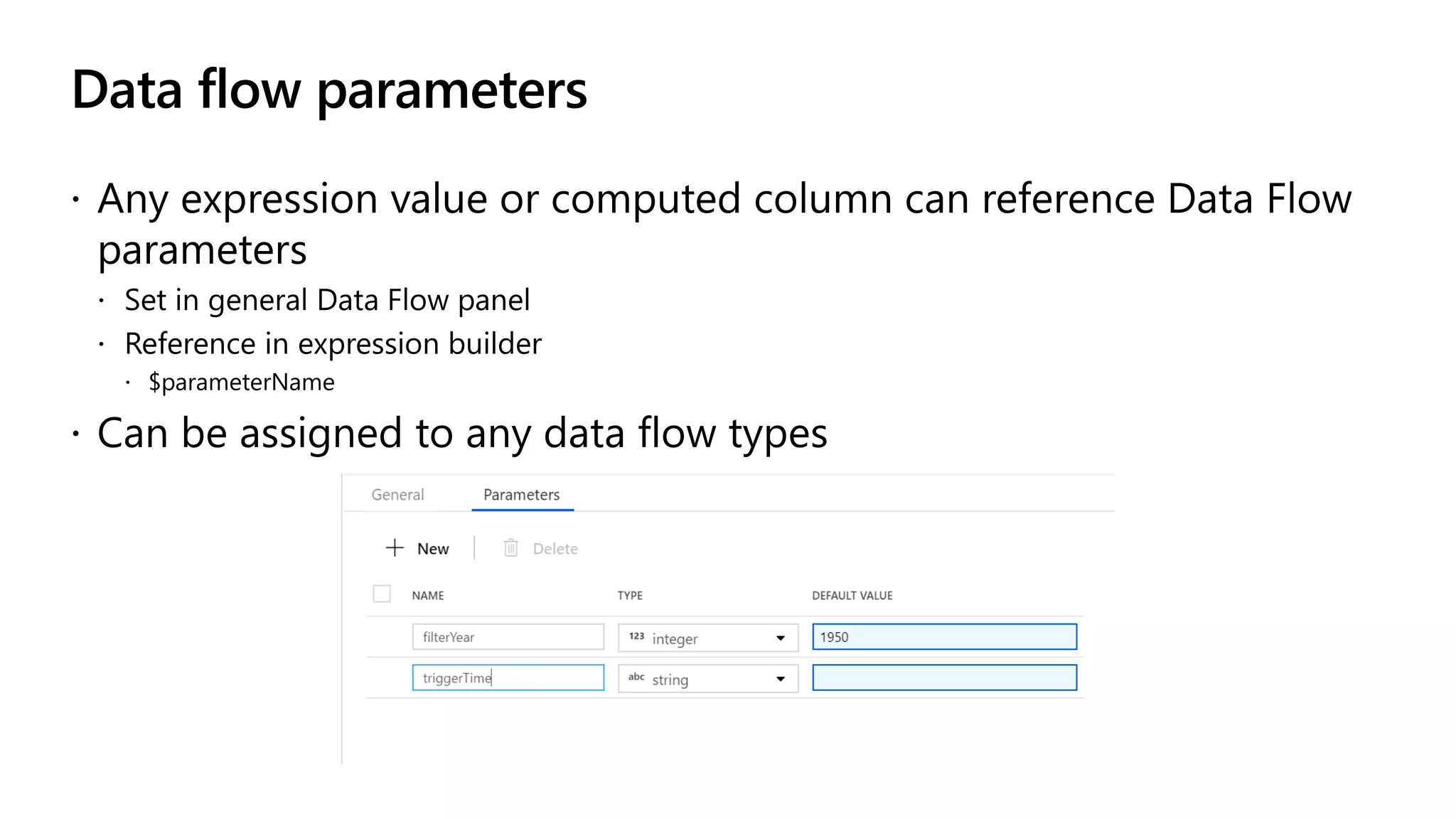Expand the integer type dropdown arrow
Screen dimensions: 1456x819
pyautogui.click(x=781, y=638)
